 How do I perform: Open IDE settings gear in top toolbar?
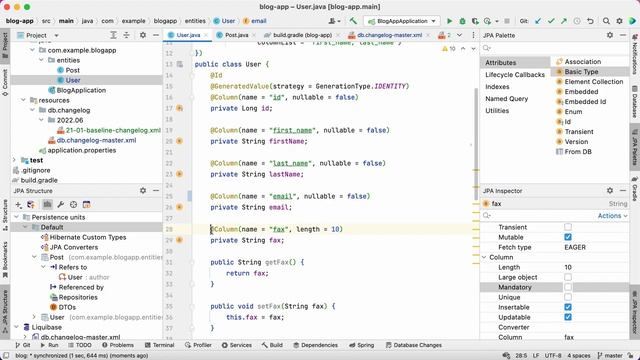coord(619,21)
